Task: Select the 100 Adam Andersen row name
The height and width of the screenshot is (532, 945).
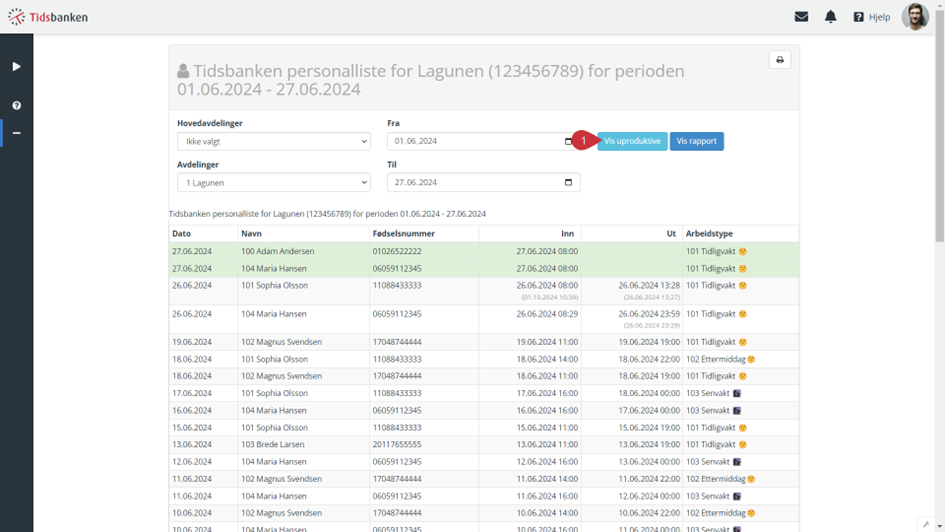Action: click(278, 251)
